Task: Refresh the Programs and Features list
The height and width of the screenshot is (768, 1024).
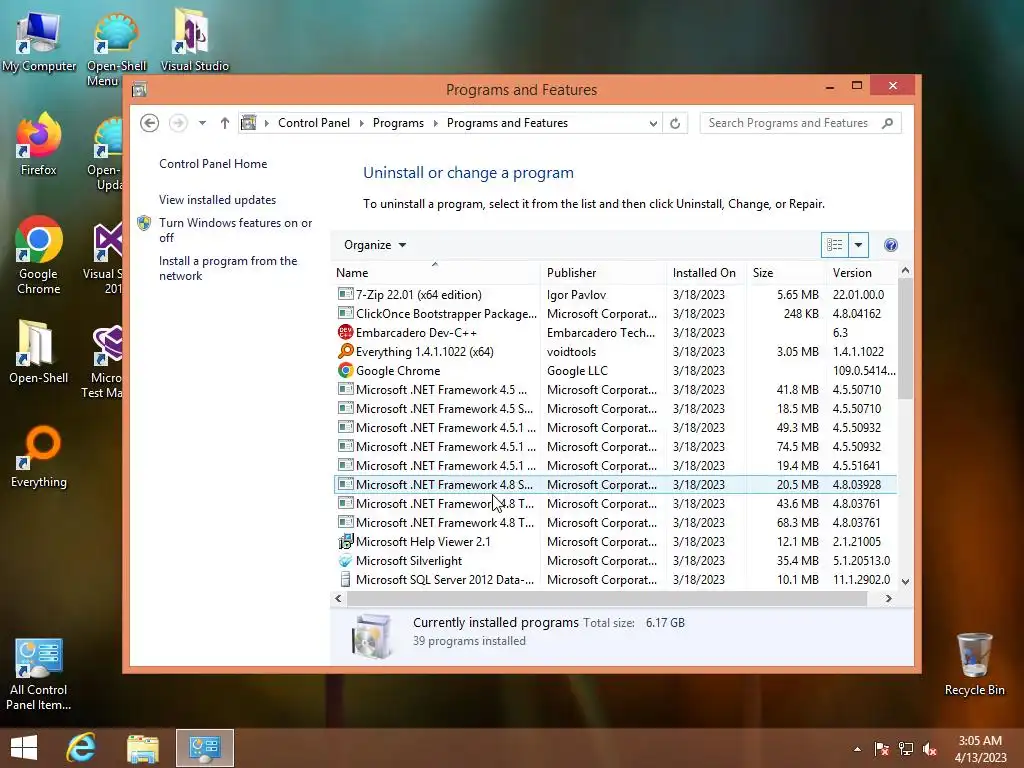Action: (x=675, y=123)
